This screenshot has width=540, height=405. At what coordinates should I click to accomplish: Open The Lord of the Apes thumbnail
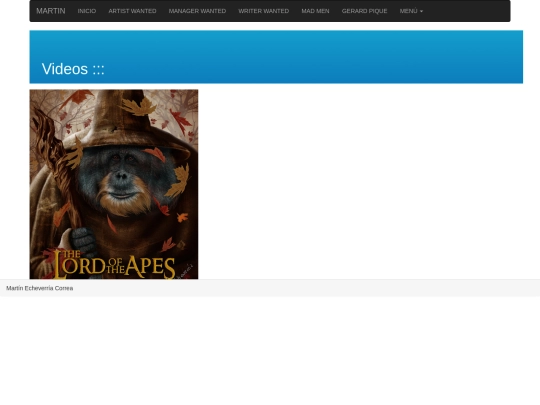tap(114, 184)
